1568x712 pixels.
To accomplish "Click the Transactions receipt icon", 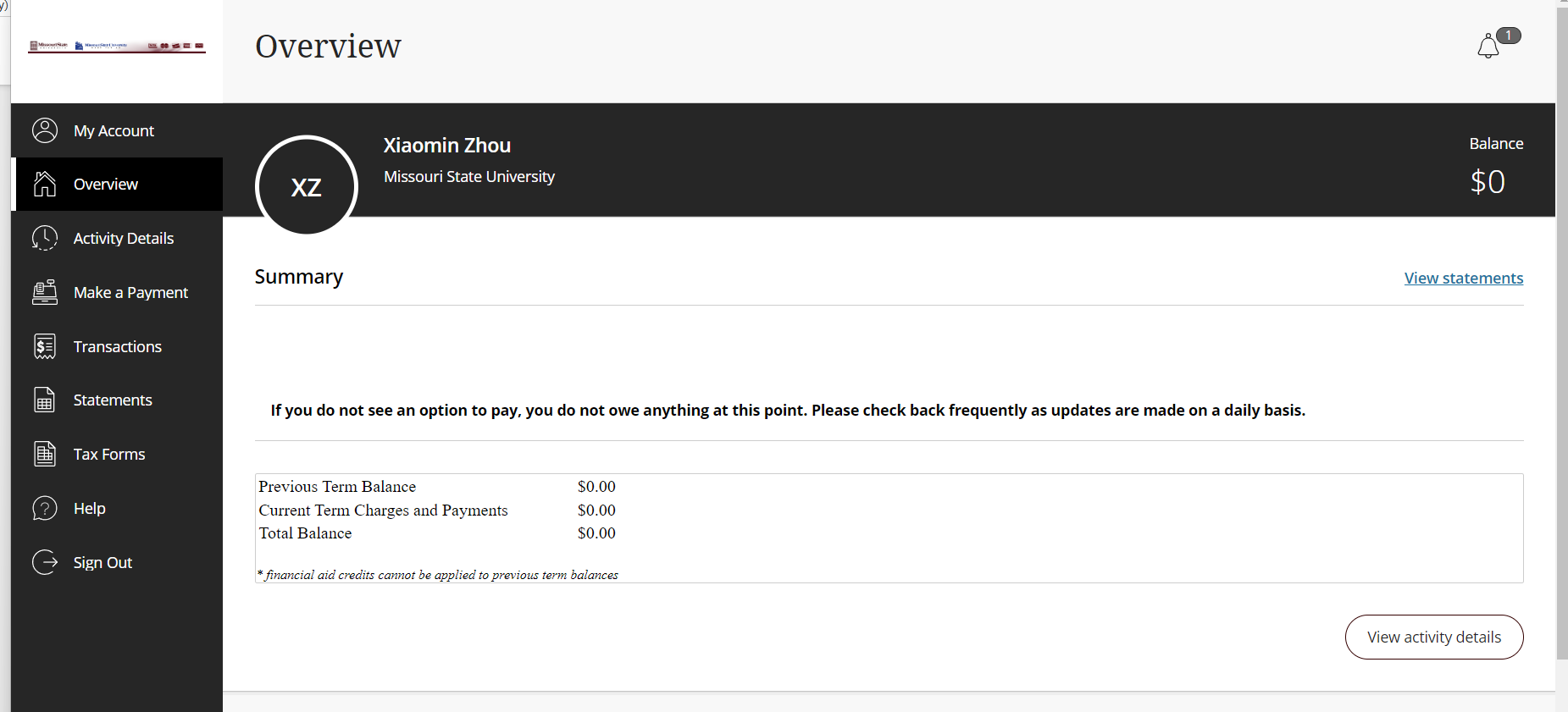I will [x=45, y=346].
